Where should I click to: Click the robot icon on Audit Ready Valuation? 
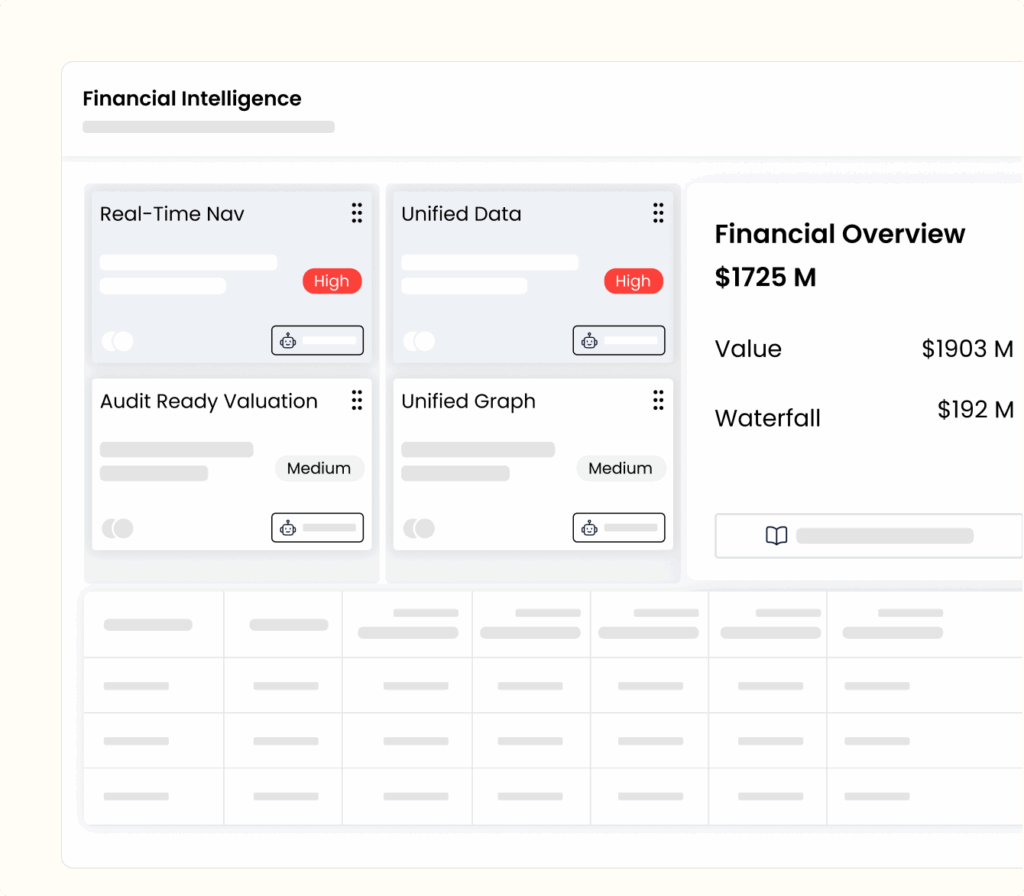pyautogui.click(x=288, y=528)
